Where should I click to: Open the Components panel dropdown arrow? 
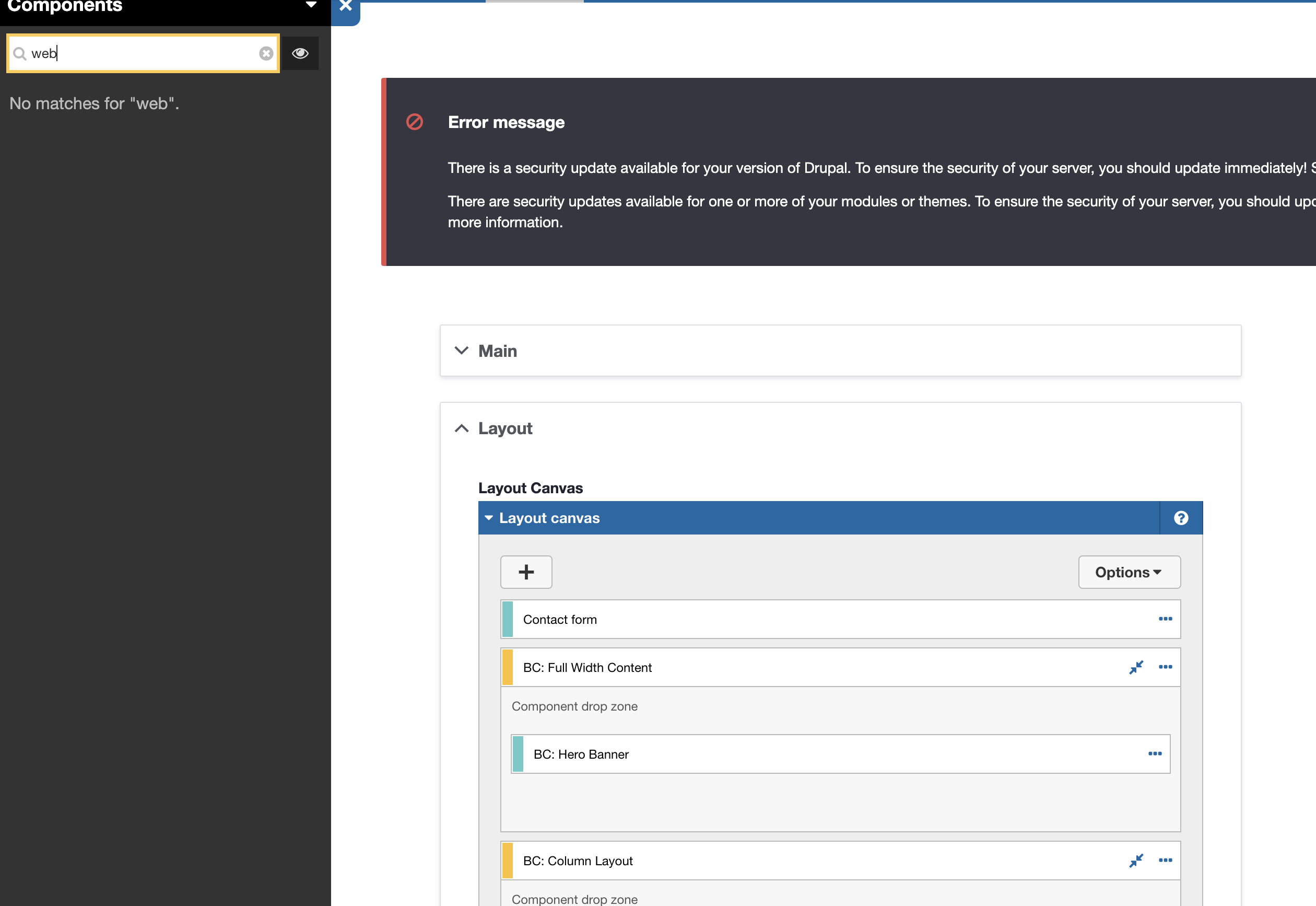(311, 5)
